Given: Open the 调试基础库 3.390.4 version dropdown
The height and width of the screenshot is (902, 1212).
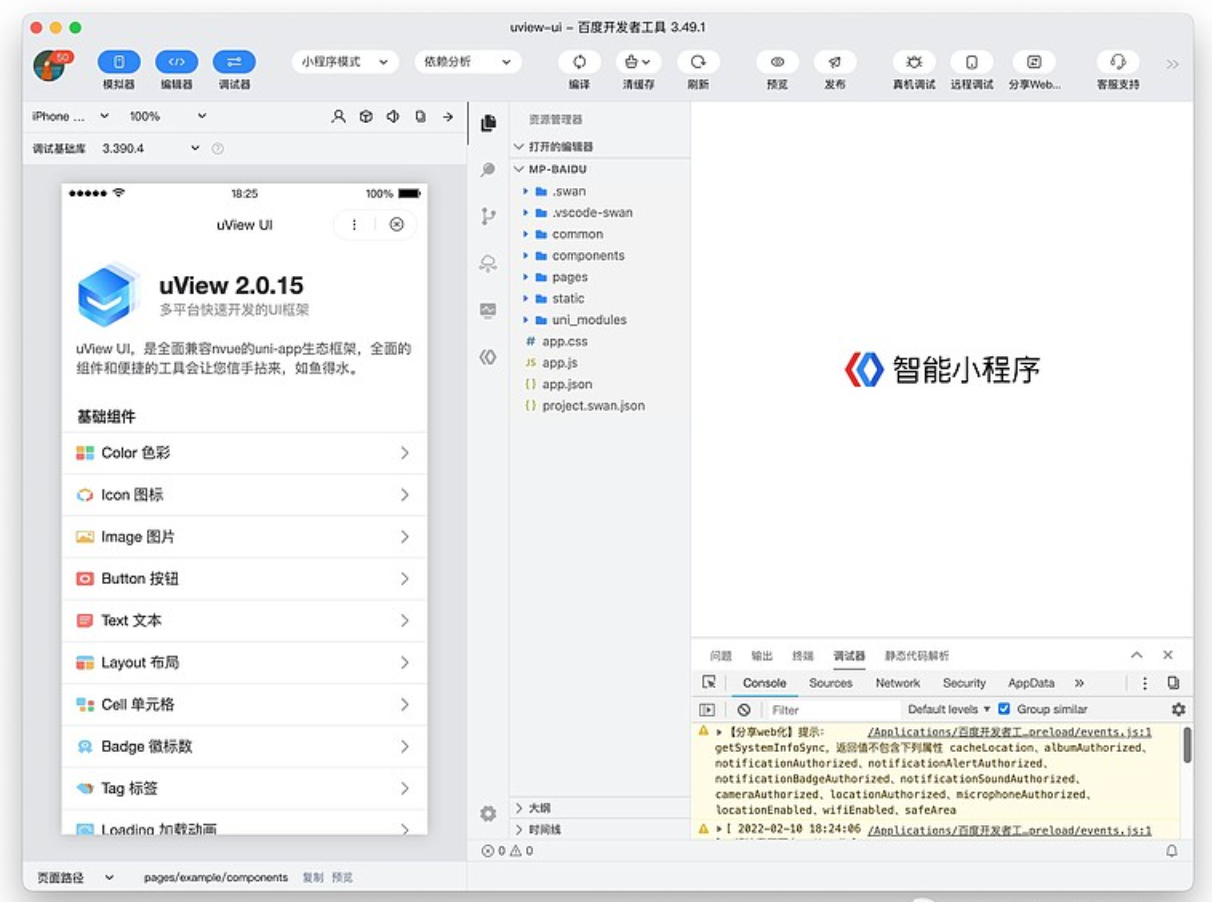Looking at the screenshot, I should tap(151, 149).
